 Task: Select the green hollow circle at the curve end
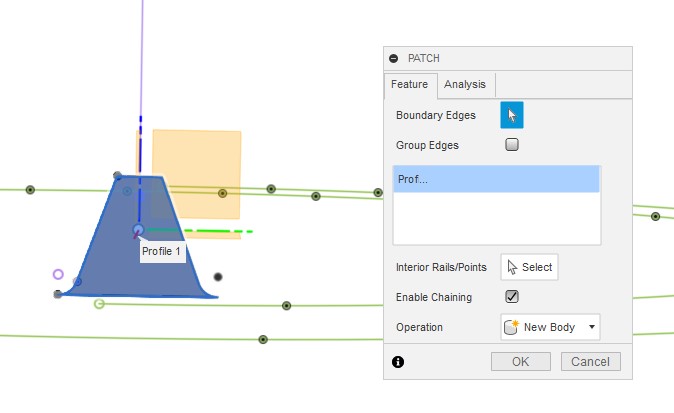pyautogui.click(x=99, y=304)
